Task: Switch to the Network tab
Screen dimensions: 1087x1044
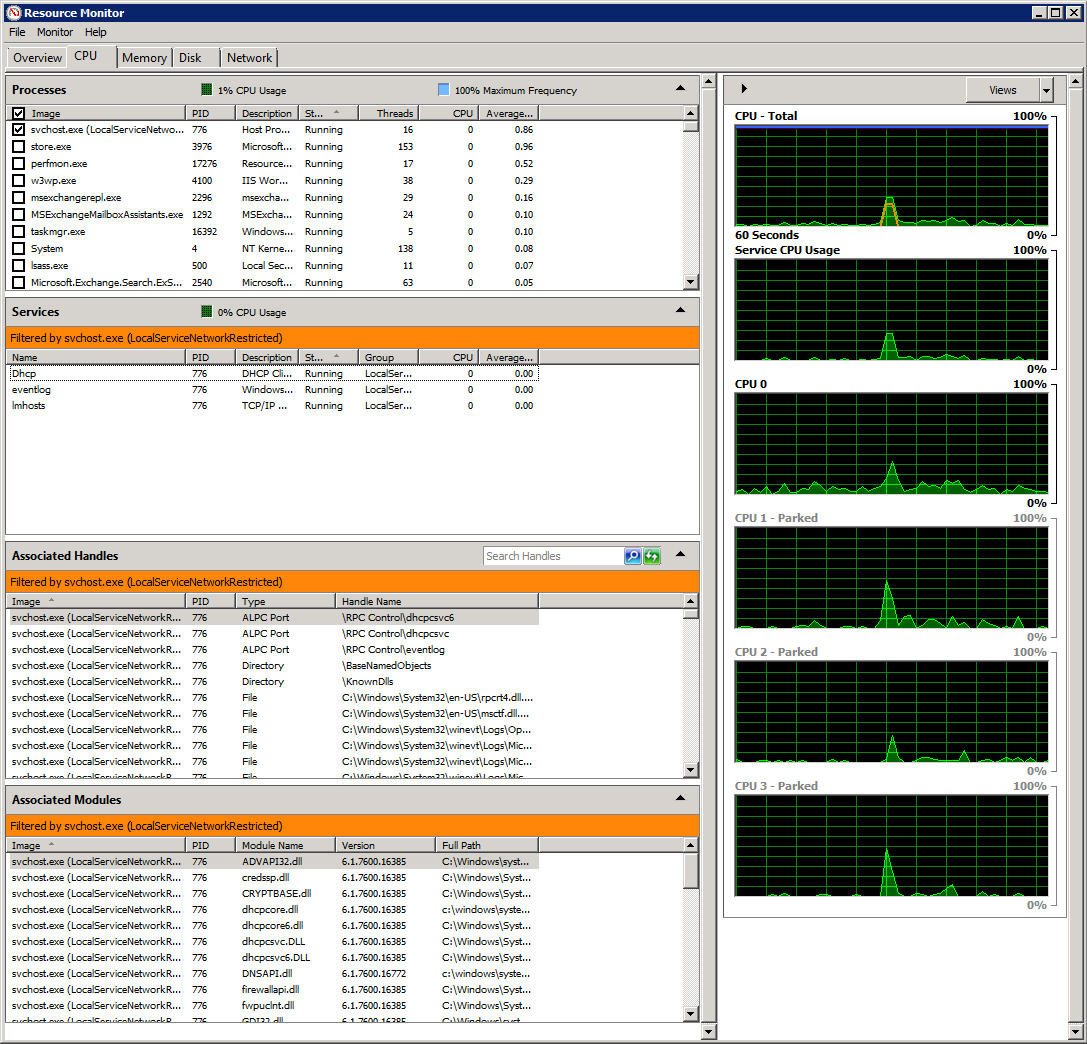Action: 249,57
